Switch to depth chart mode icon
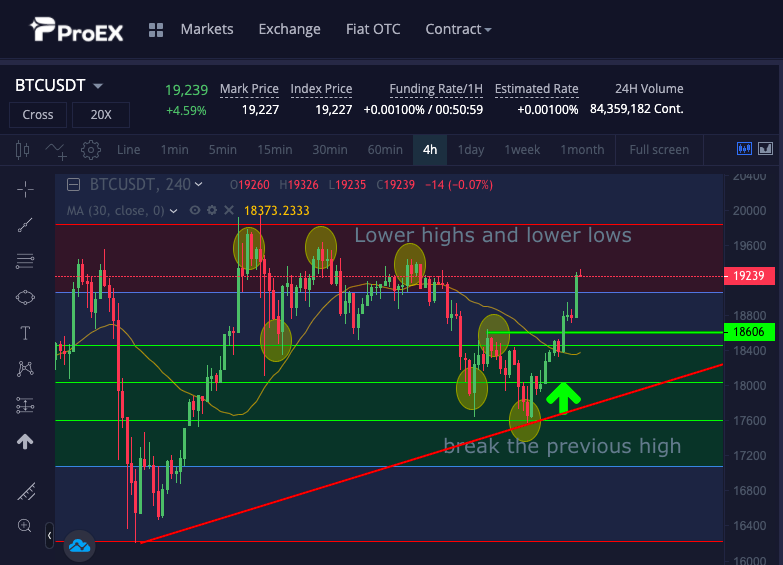This screenshot has width=783, height=565. tap(766, 149)
